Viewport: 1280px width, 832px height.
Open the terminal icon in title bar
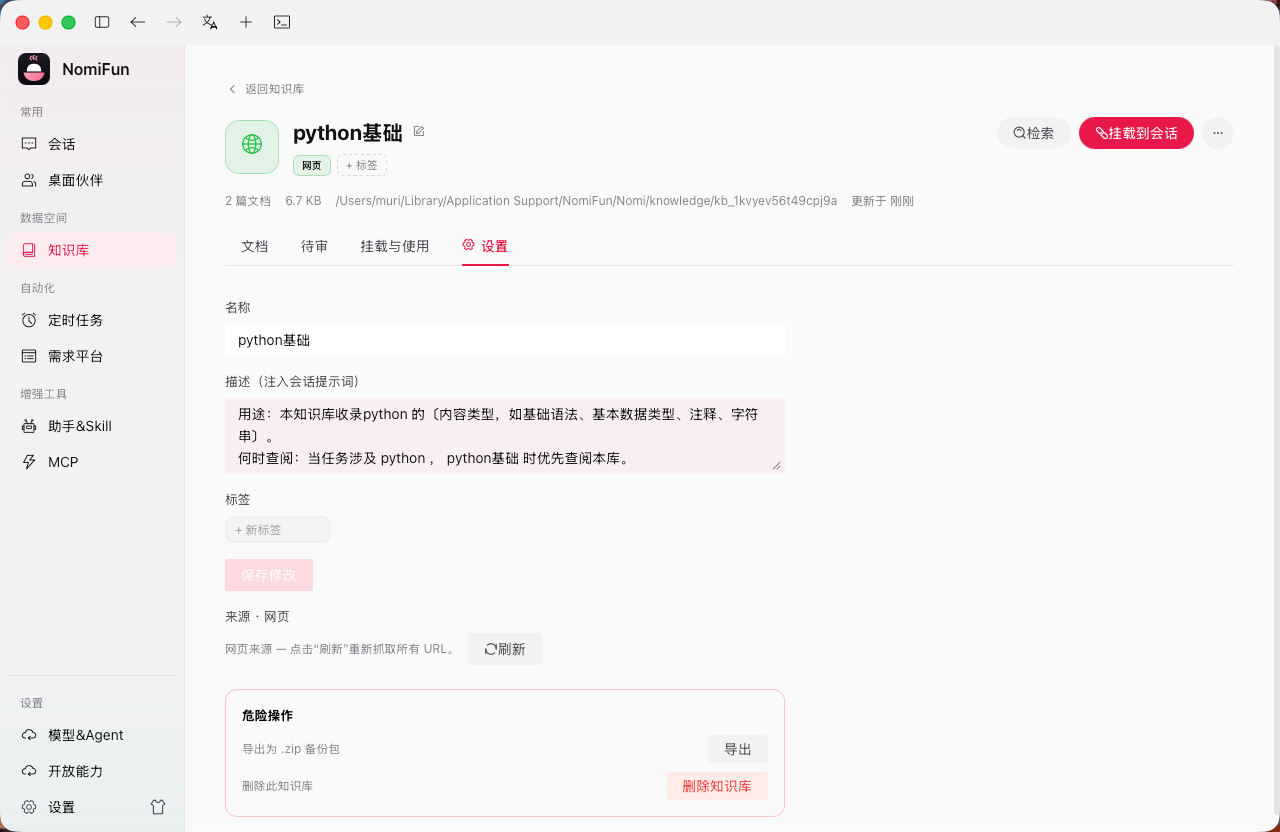(282, 22)
